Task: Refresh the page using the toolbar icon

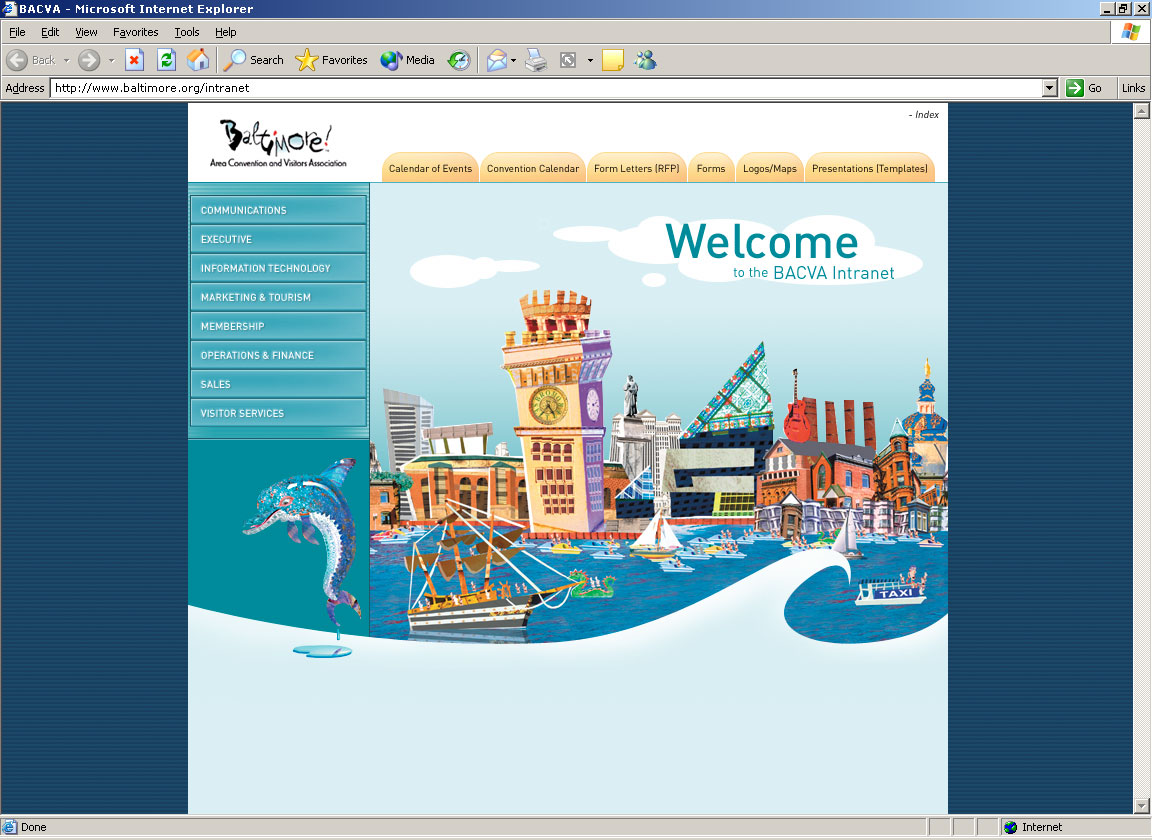Action: pyautogui.click(x=166, y=60)
